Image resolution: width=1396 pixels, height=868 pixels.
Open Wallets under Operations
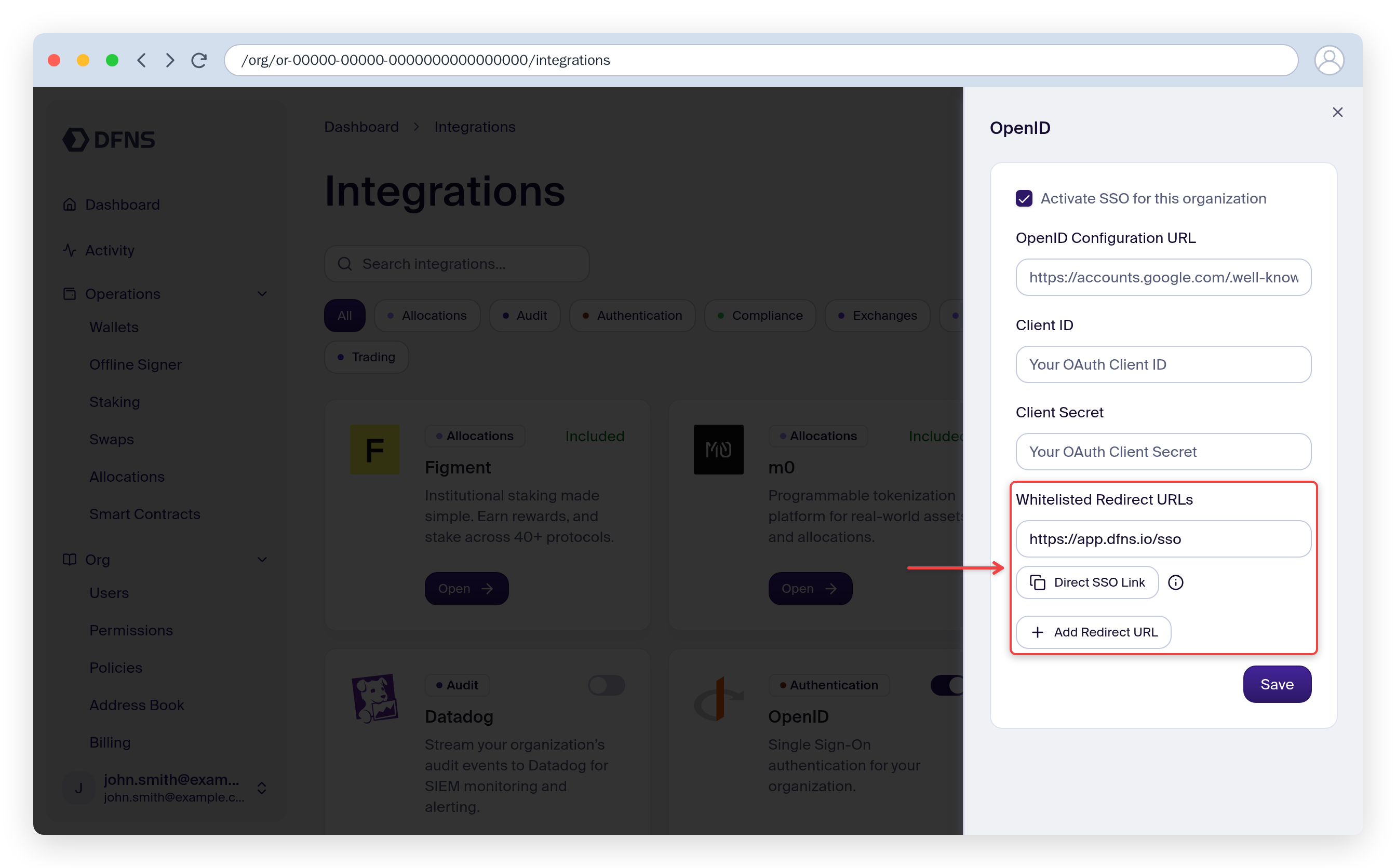pos(114,327)
